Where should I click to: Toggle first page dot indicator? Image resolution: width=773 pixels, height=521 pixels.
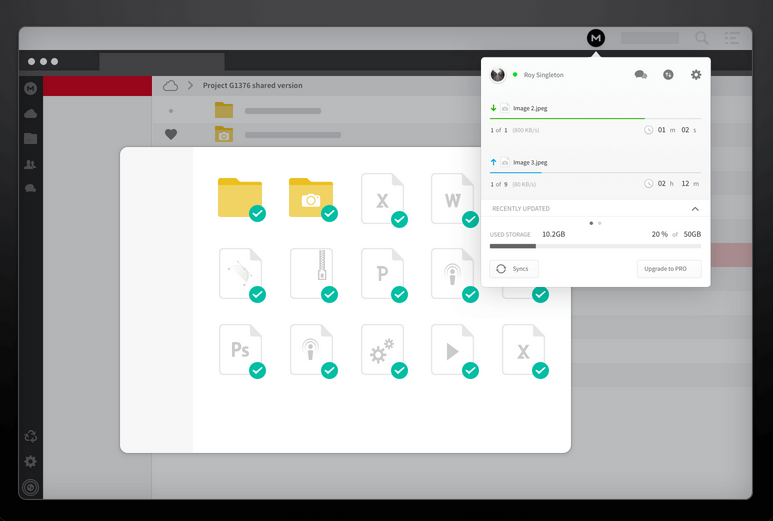pyautogui.click(x=591, y=223)
